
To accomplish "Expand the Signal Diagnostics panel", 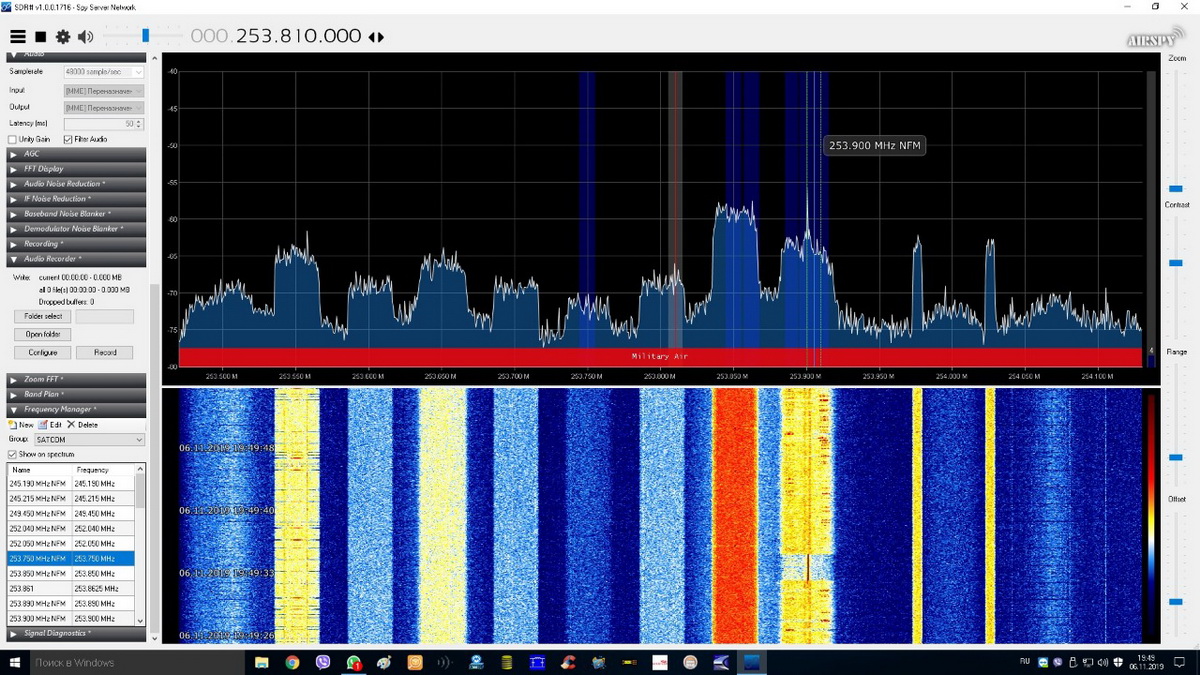I will click(x=76, y=633).
